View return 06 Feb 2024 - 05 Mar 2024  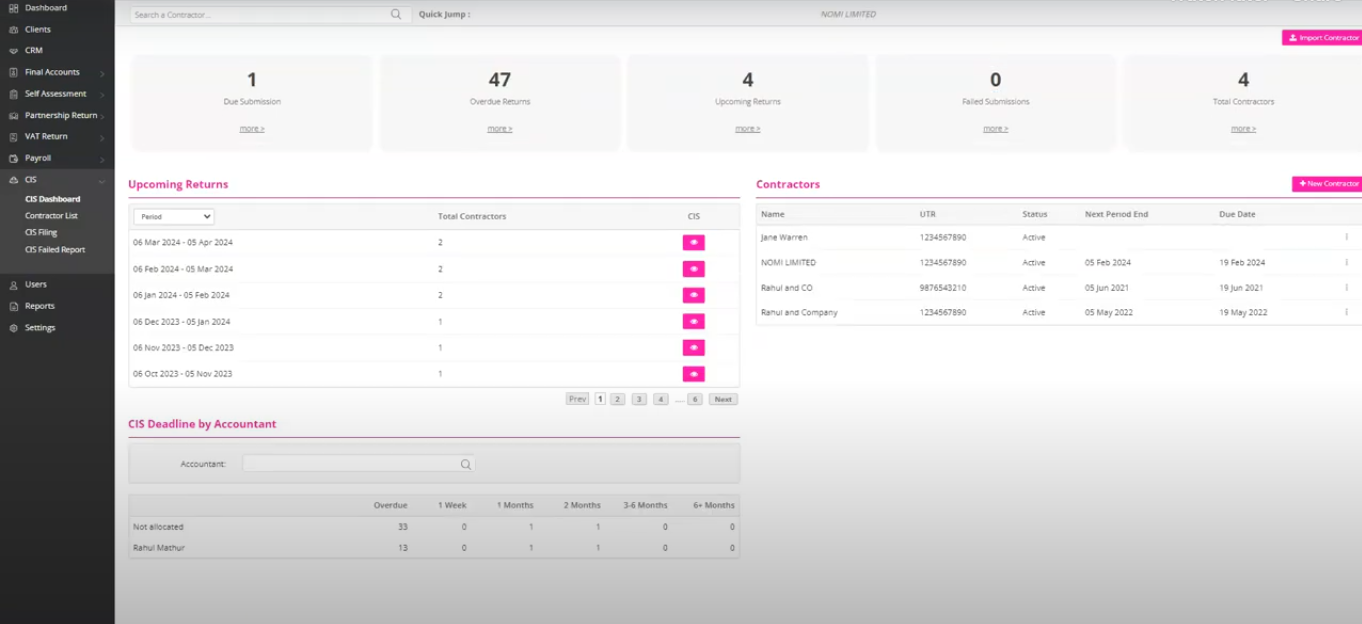[694, 269]
